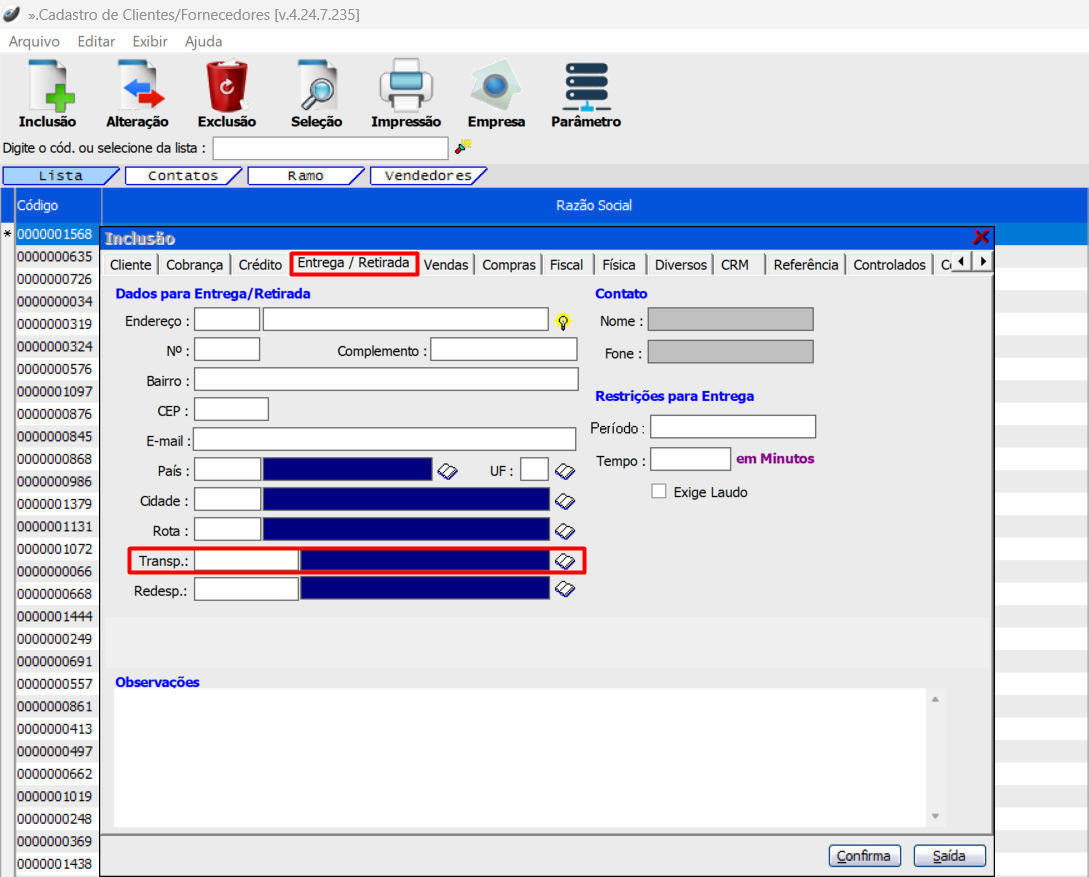The width and height of the screenshot is (1089, 877).
Task: Click the lightbulb icon beside Endereço
Action: pyautogui.click(x=564, y=321)
